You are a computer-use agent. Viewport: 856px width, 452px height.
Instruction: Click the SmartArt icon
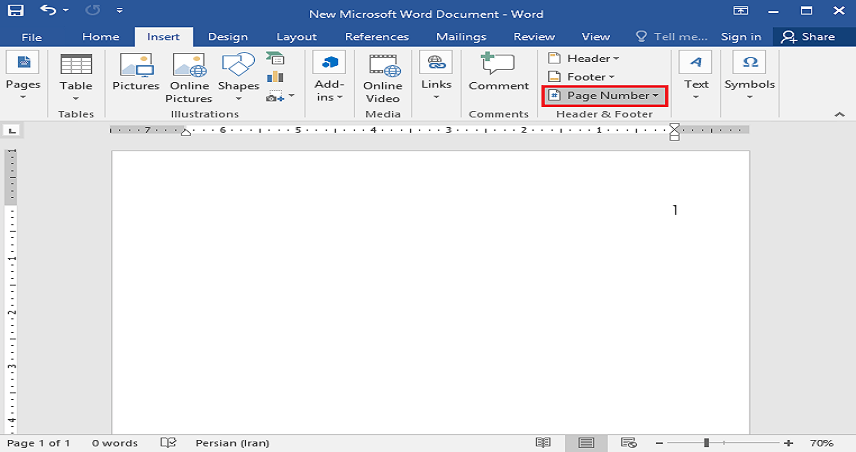tap(275, 58)
